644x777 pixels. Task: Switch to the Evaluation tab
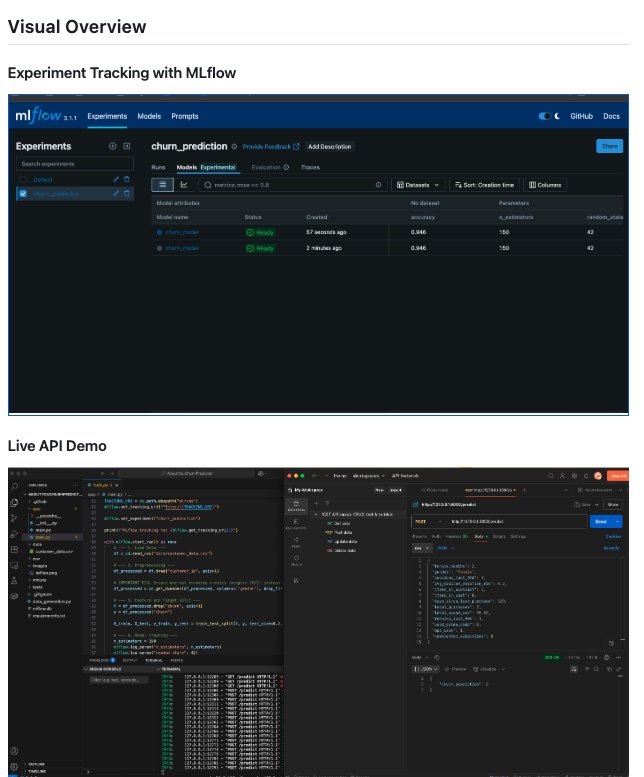tap(270, 167)
